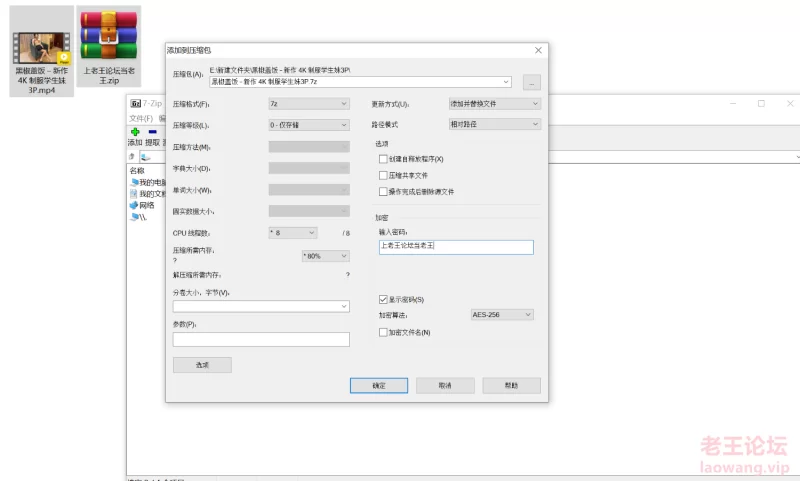Click the 名称 column header in 7-Zip
Viewport: 800px width, 481px height.
coord(137,170)
